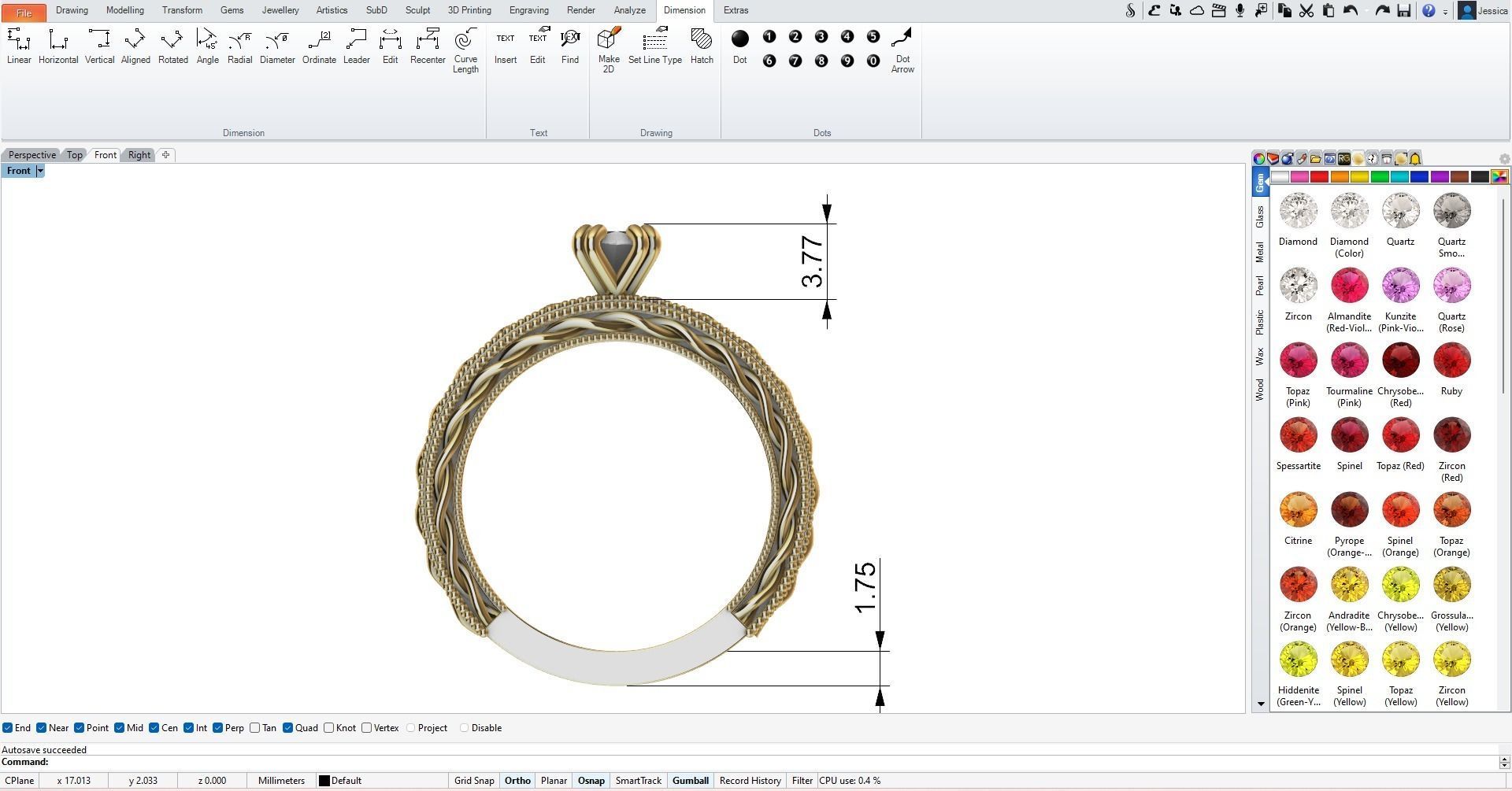Click the Curve Length tool
1512x791 pixels.
(465, 50)
